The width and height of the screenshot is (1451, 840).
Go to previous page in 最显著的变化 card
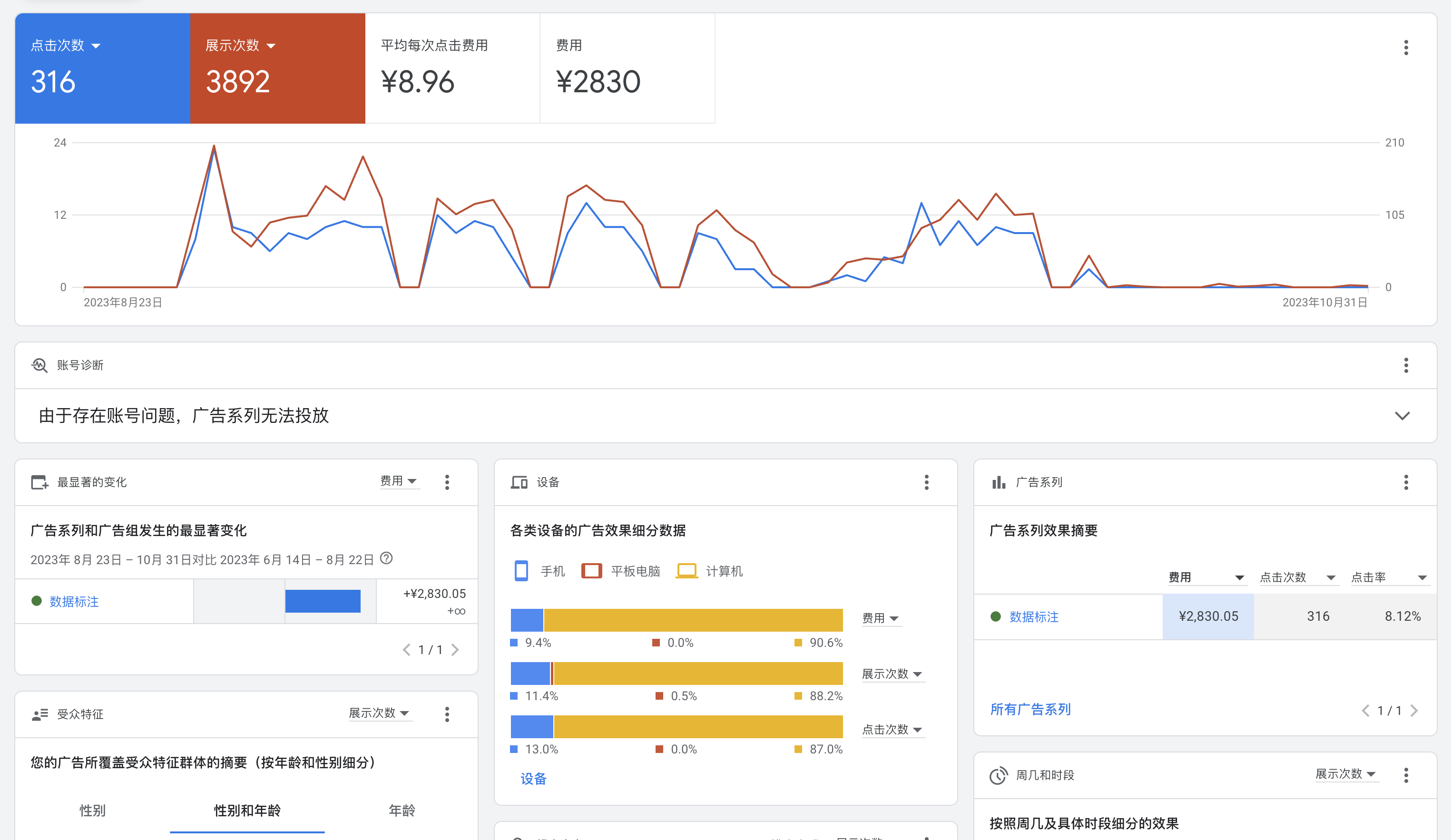[406, 650]
